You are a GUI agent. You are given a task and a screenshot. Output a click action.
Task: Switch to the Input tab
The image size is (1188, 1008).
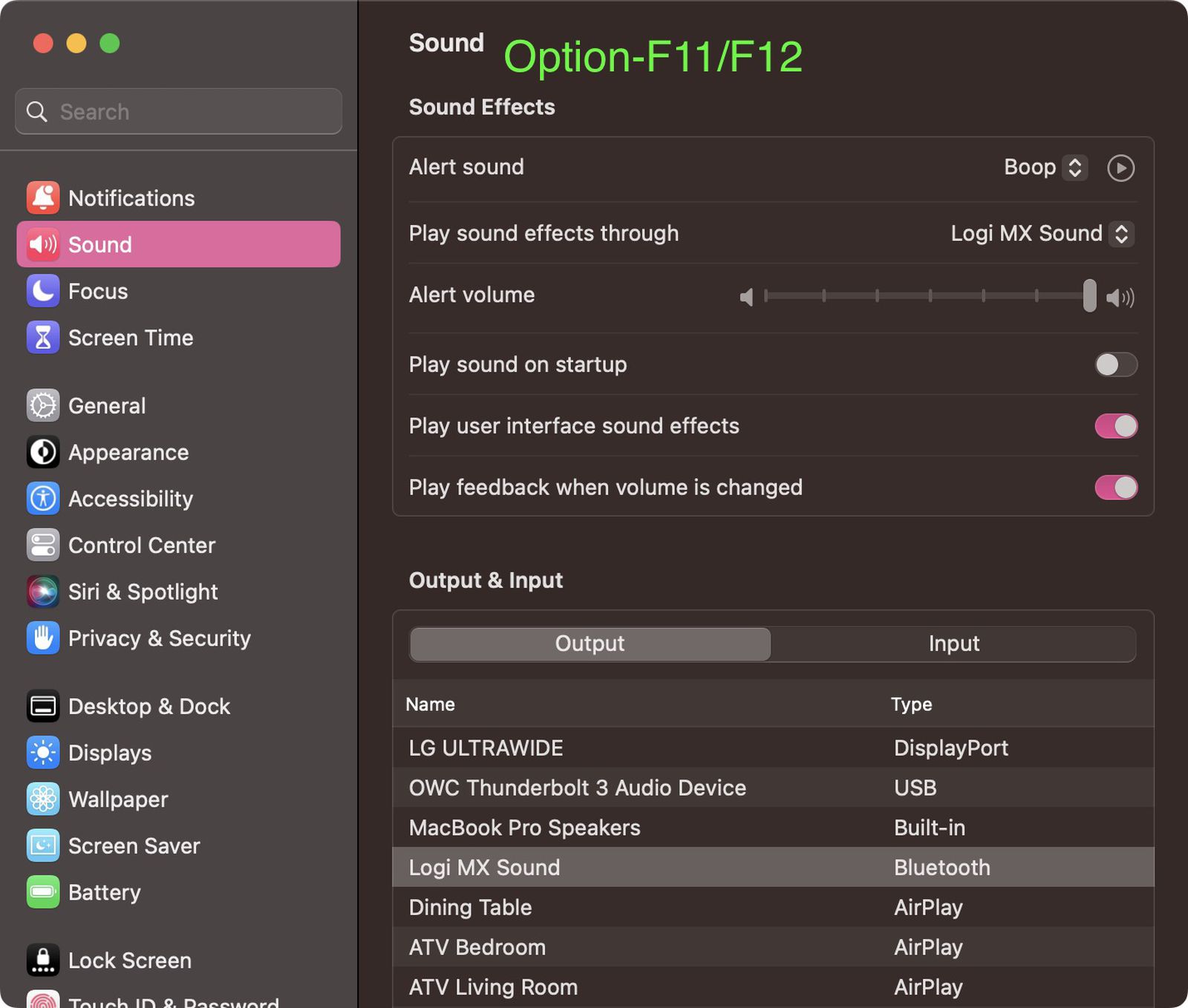click(953, 644)
